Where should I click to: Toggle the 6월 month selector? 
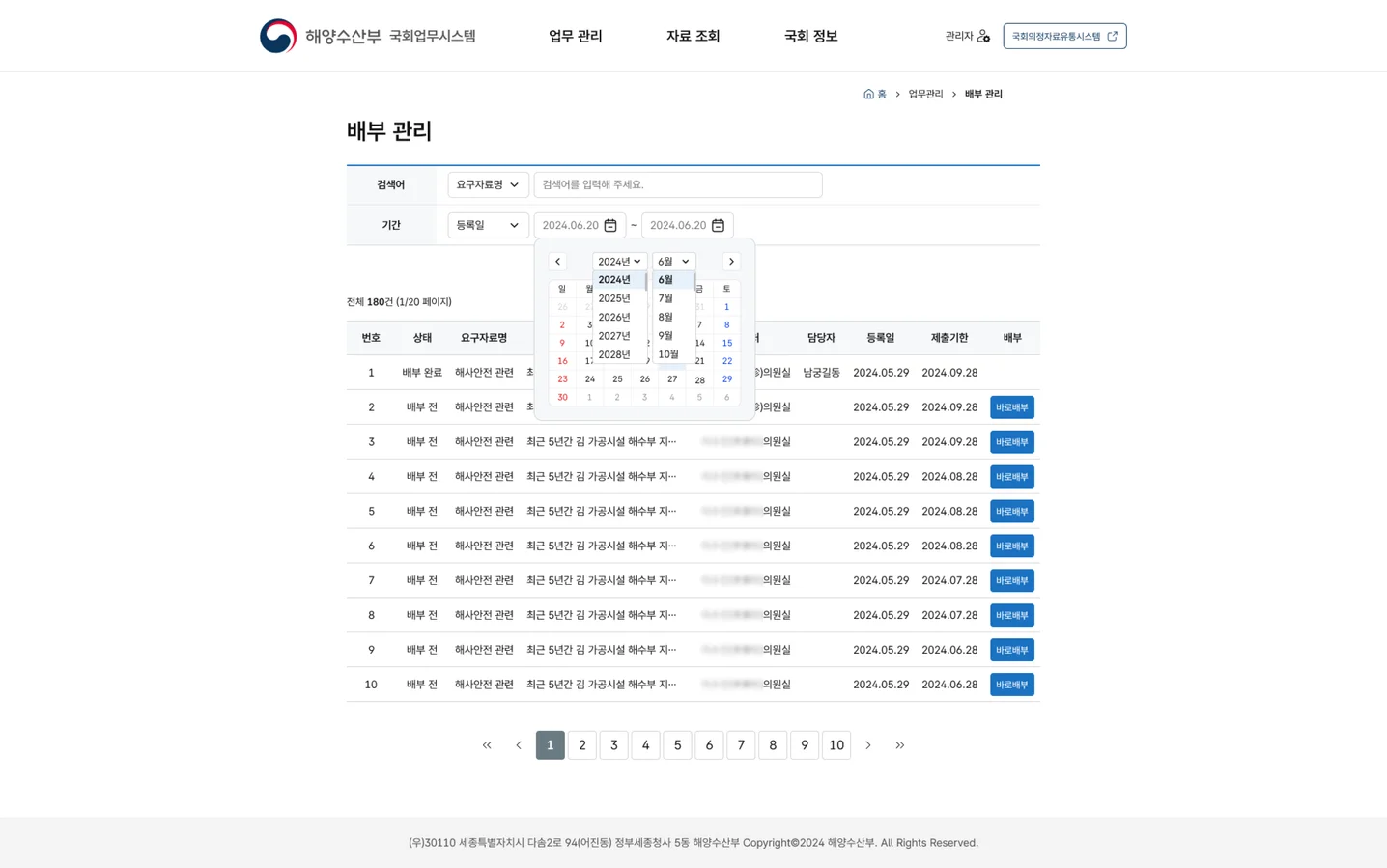click(673, 262)
